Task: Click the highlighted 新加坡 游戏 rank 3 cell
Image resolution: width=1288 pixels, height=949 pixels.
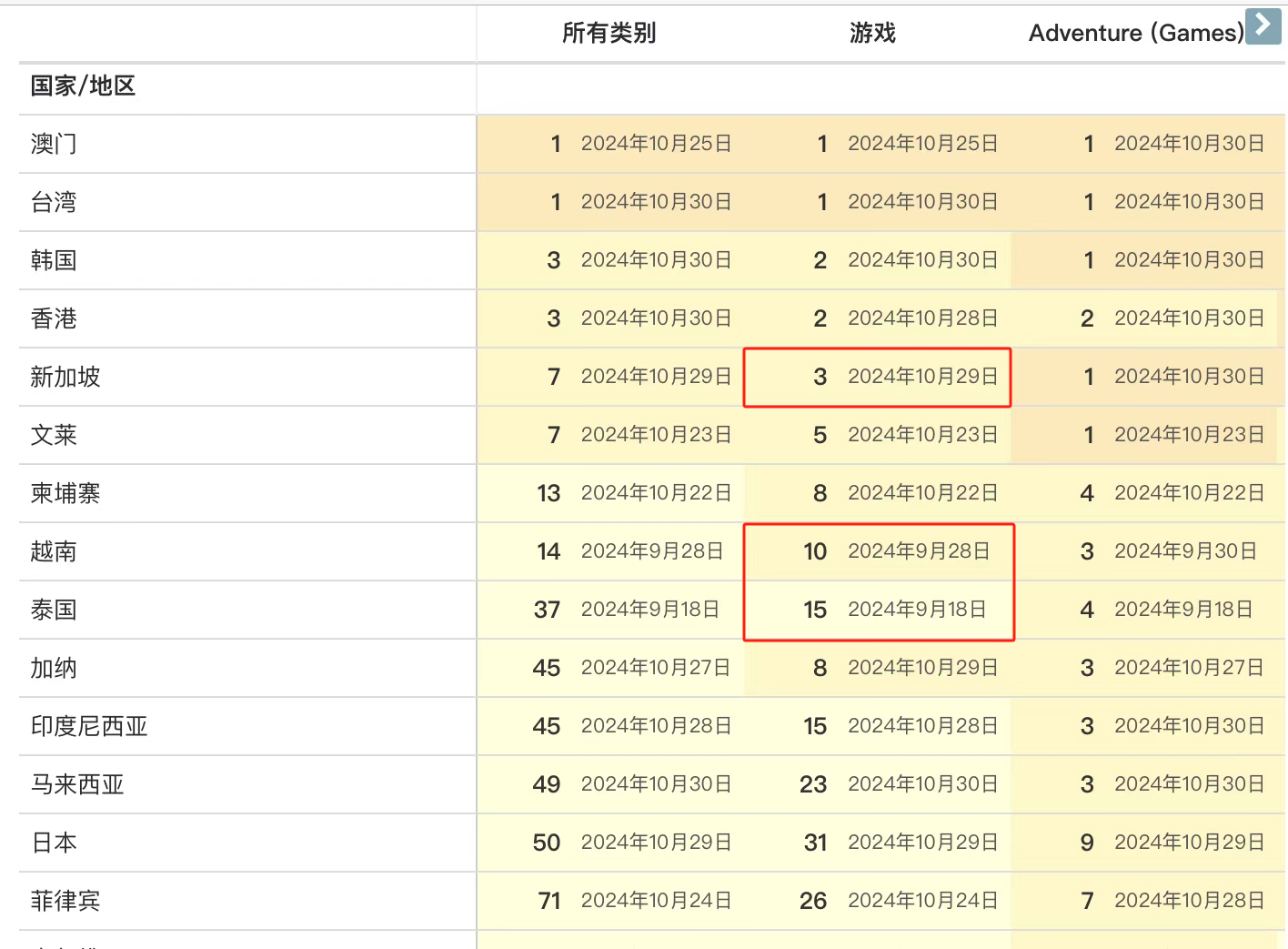Action: (x=877, y=377)
